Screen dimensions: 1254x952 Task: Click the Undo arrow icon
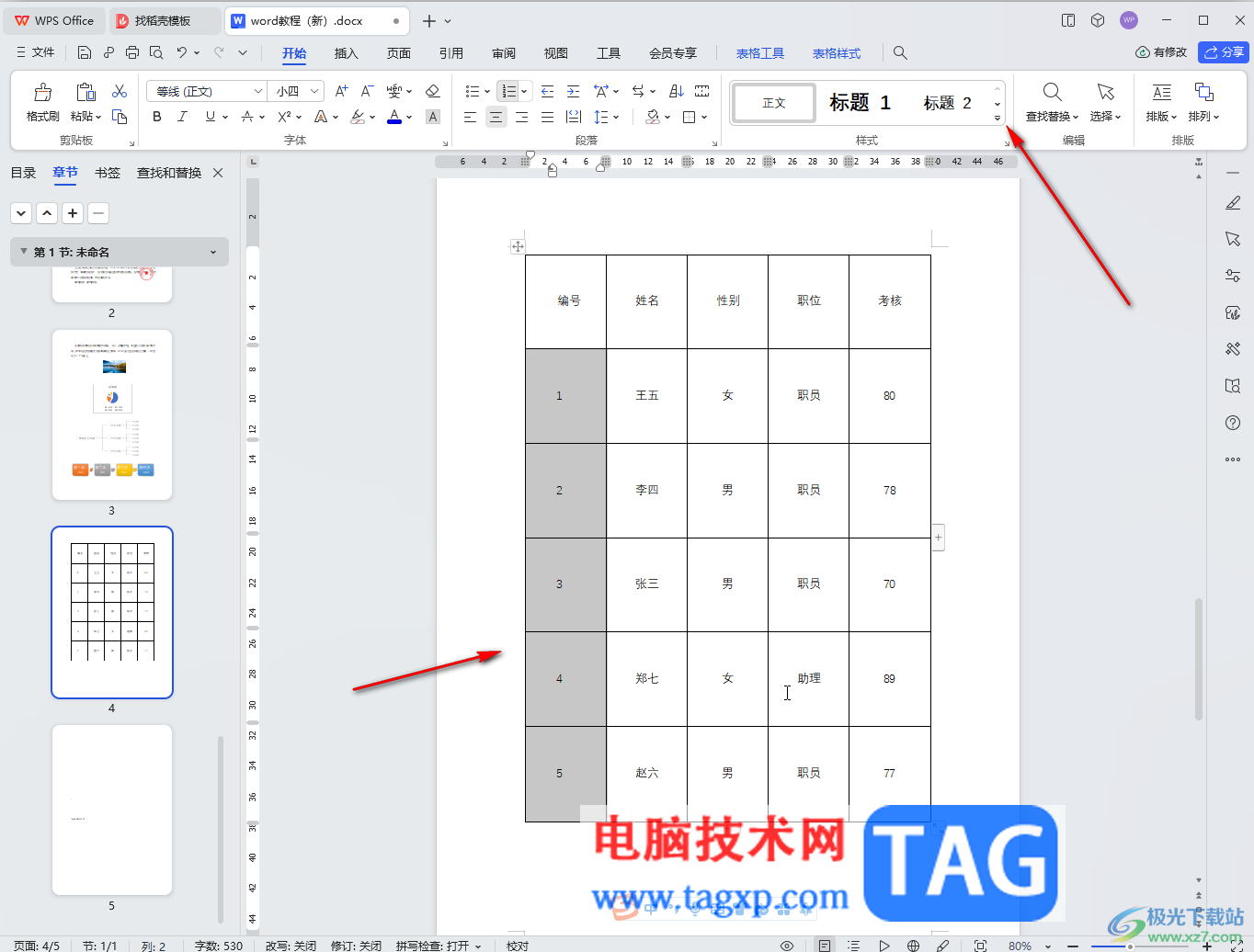click(x=182, y=52)
